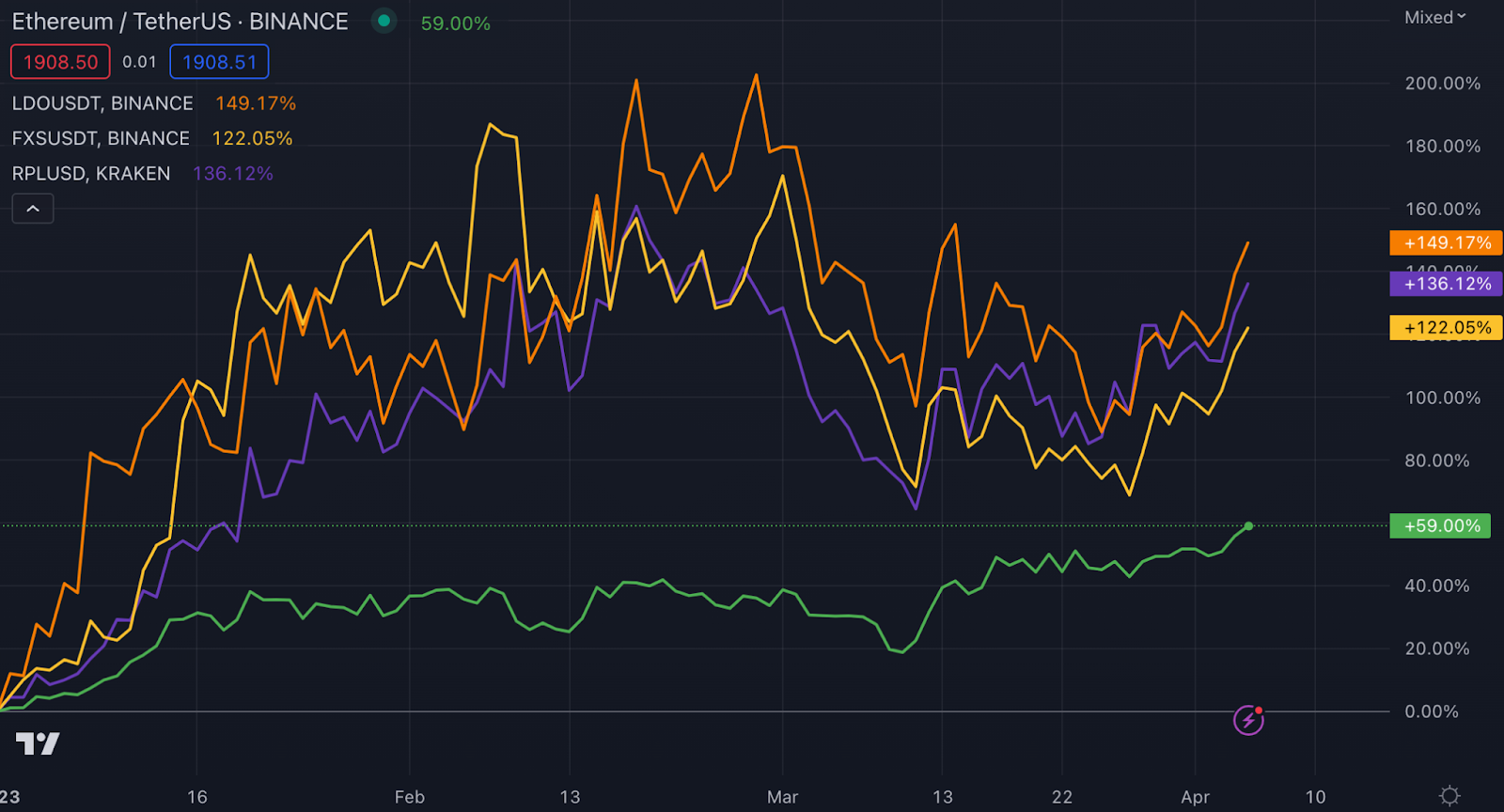Viewport: 1504px width, 812px height.
Task: Select the FXSUSDT, BINANCE legend entry
Action: click(x=101, y=138)
